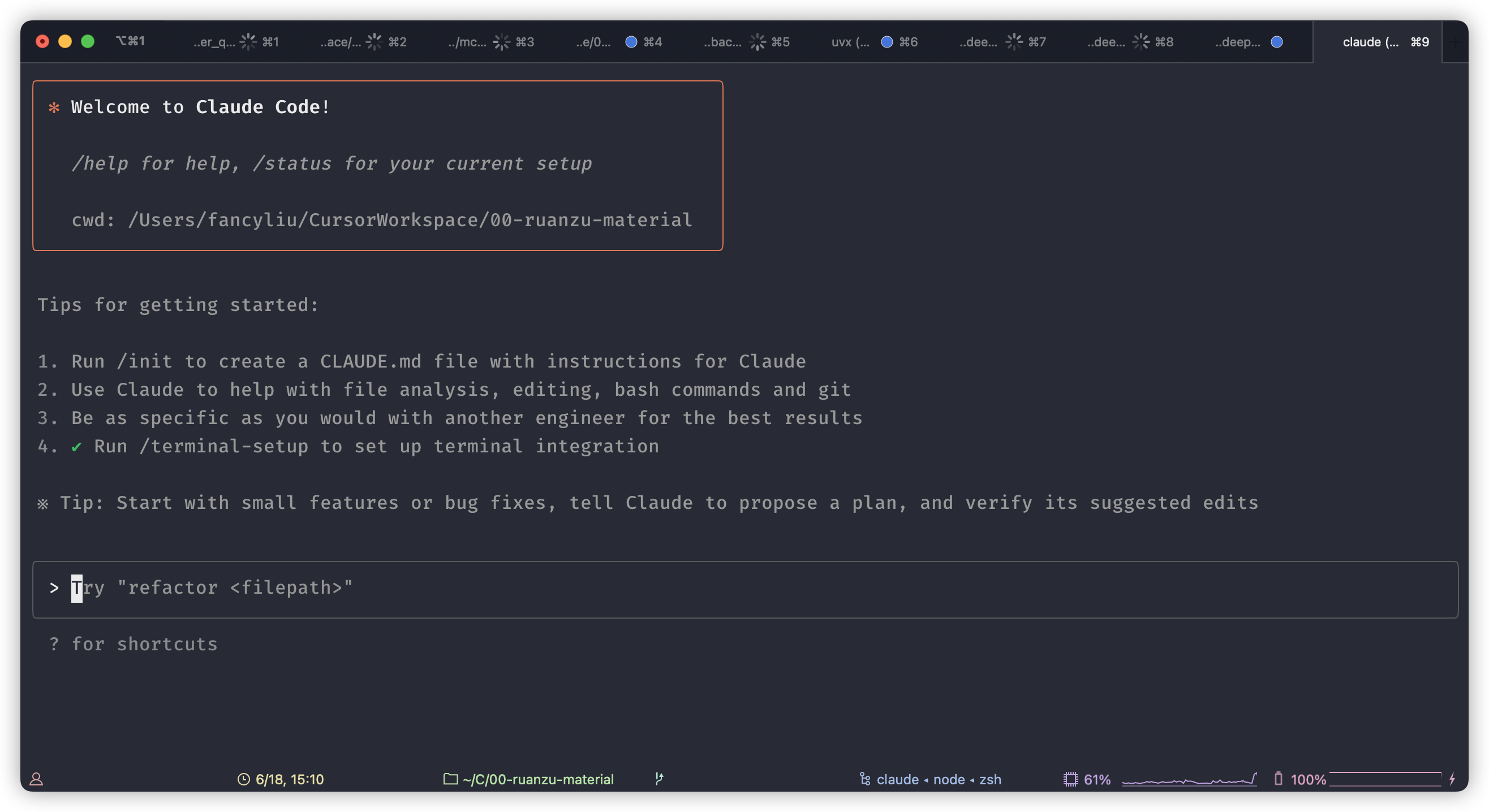Click the new tab plus button
Screen dimensions: 1489x812
coord(1455,42)
